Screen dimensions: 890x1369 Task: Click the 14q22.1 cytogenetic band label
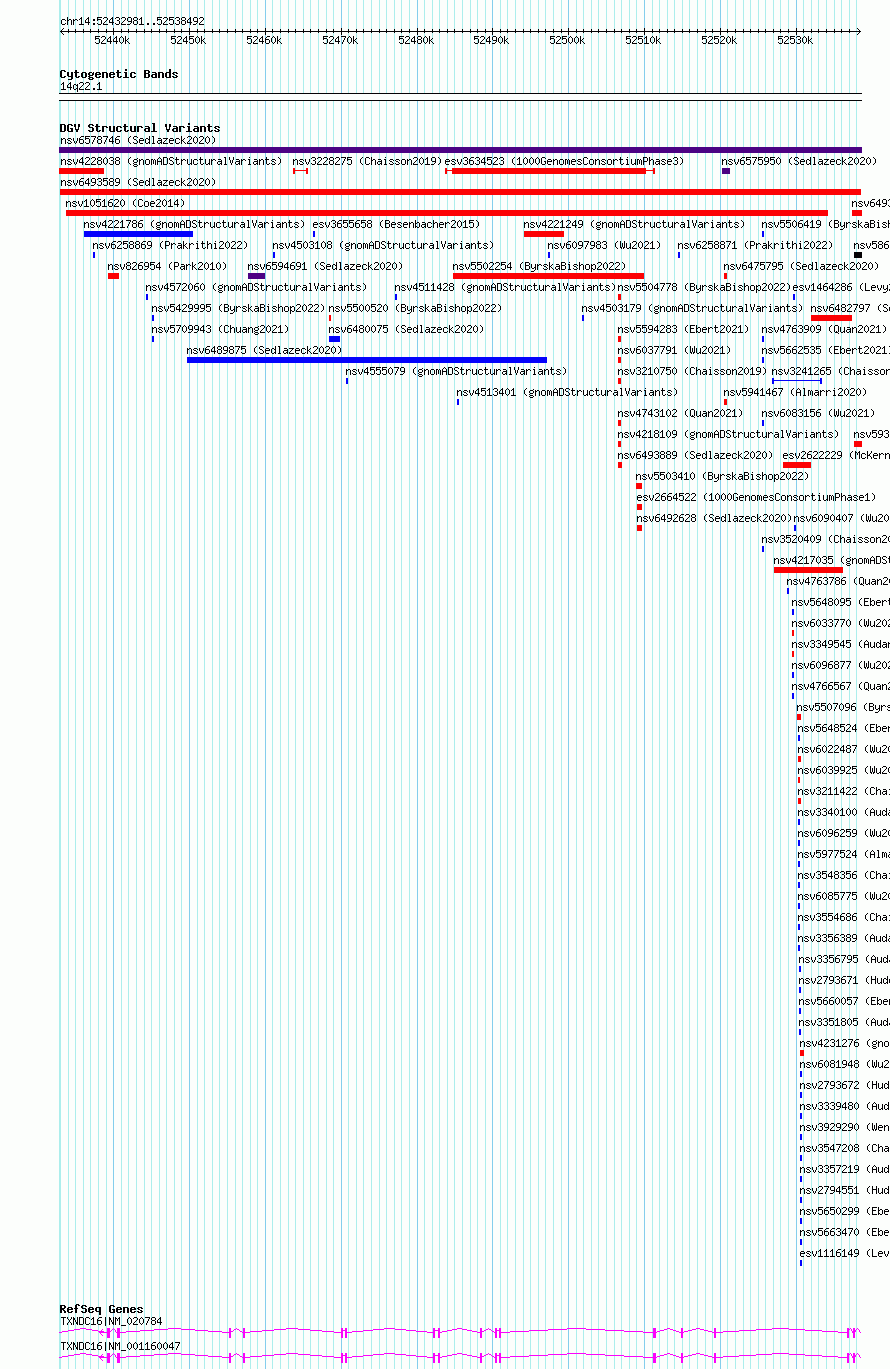click(81, 87)
